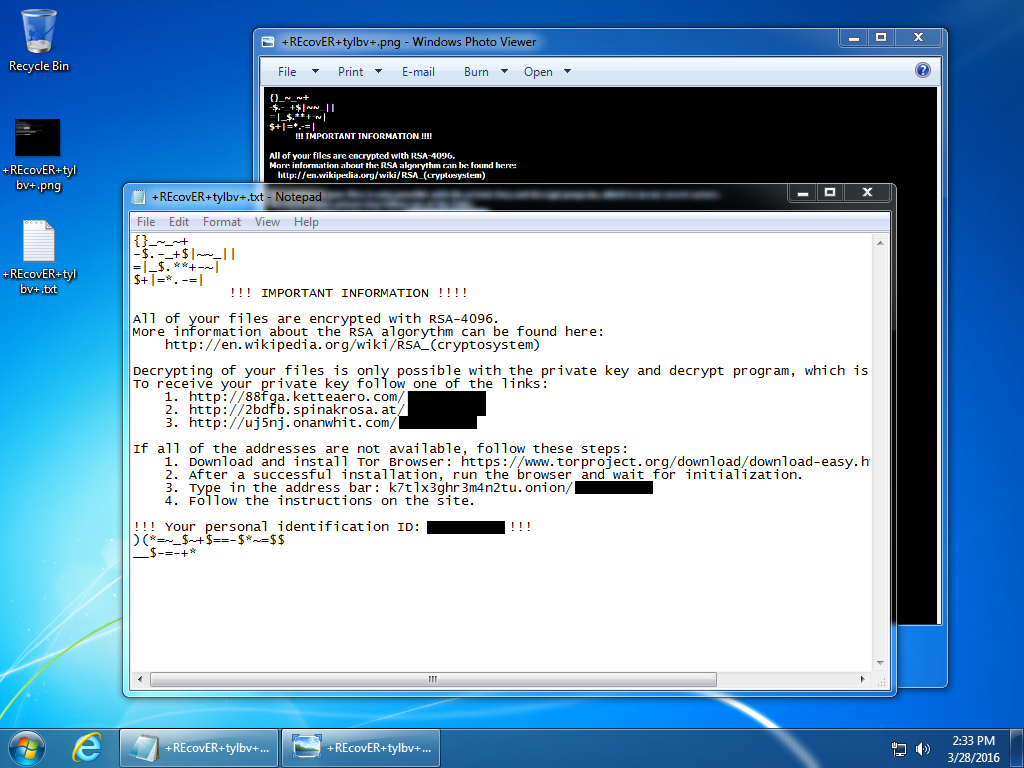Open Notepad's View menu
1024x768 pixels.
click(x=267, y=222)
